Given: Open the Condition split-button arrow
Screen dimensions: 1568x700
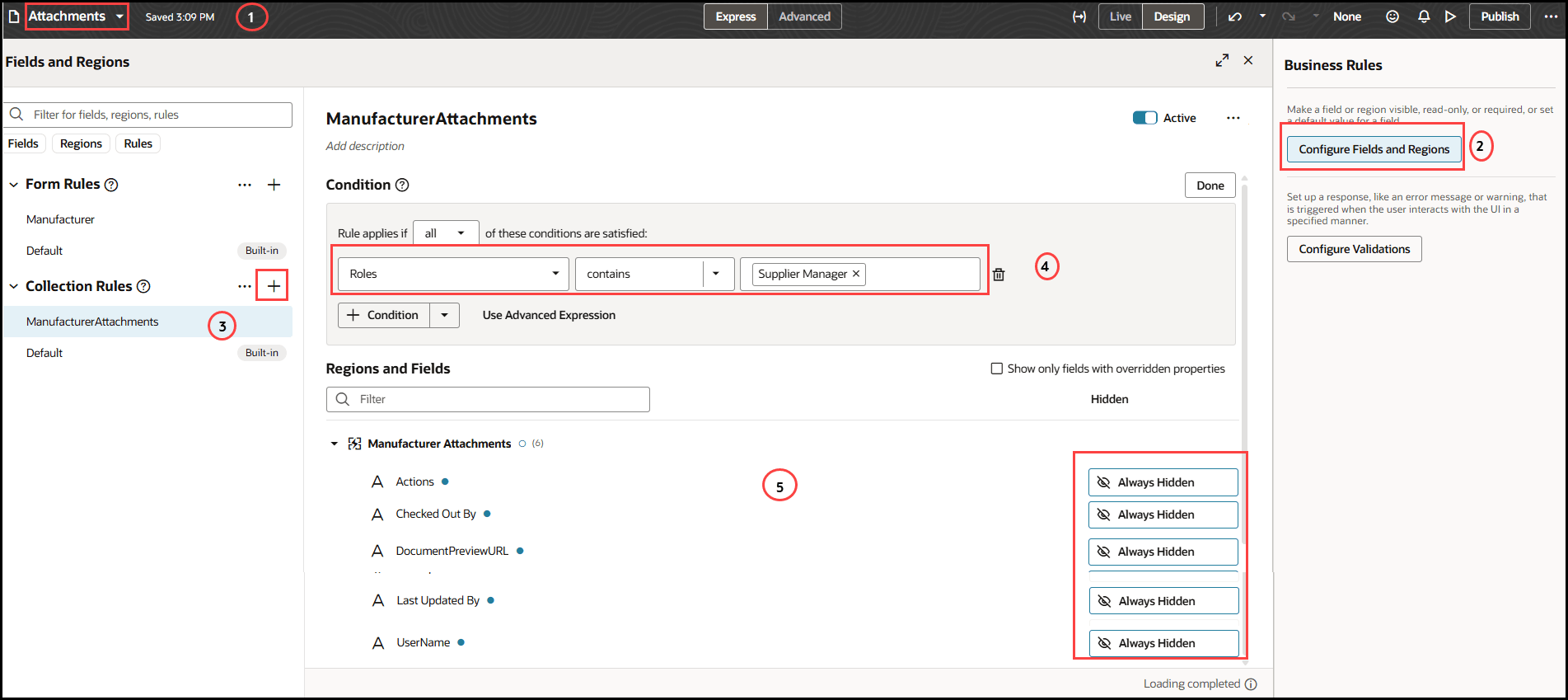Looking at the screenshot, I should (x=445, y=315).
